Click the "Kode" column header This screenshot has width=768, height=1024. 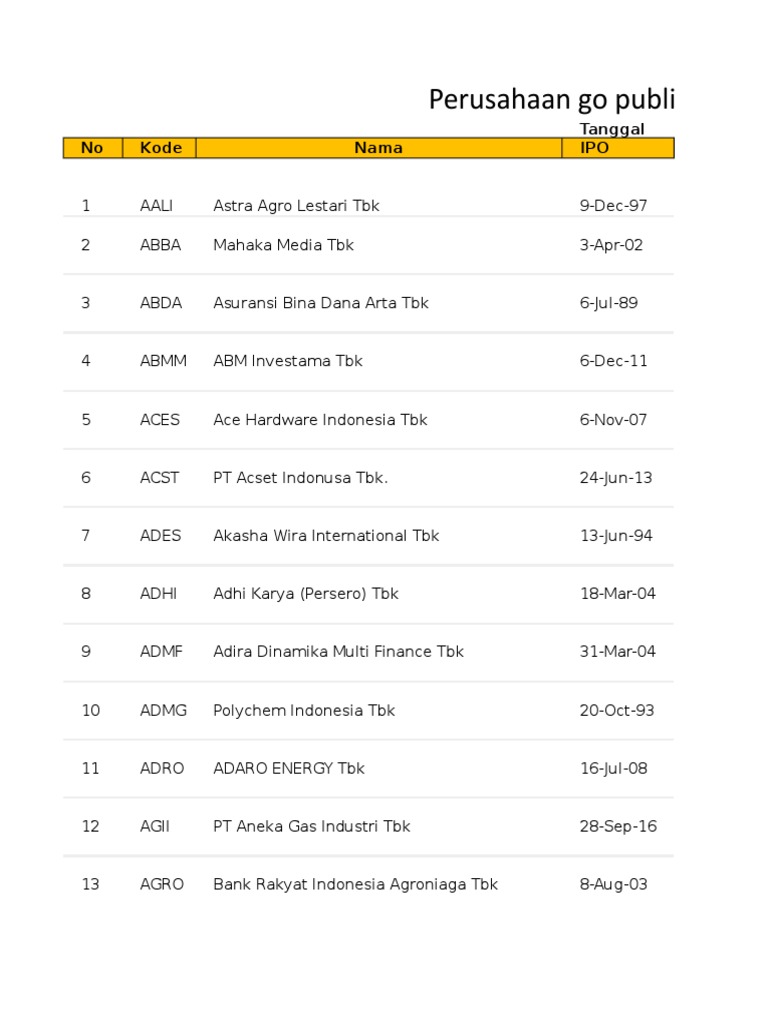tap(160, 148)
